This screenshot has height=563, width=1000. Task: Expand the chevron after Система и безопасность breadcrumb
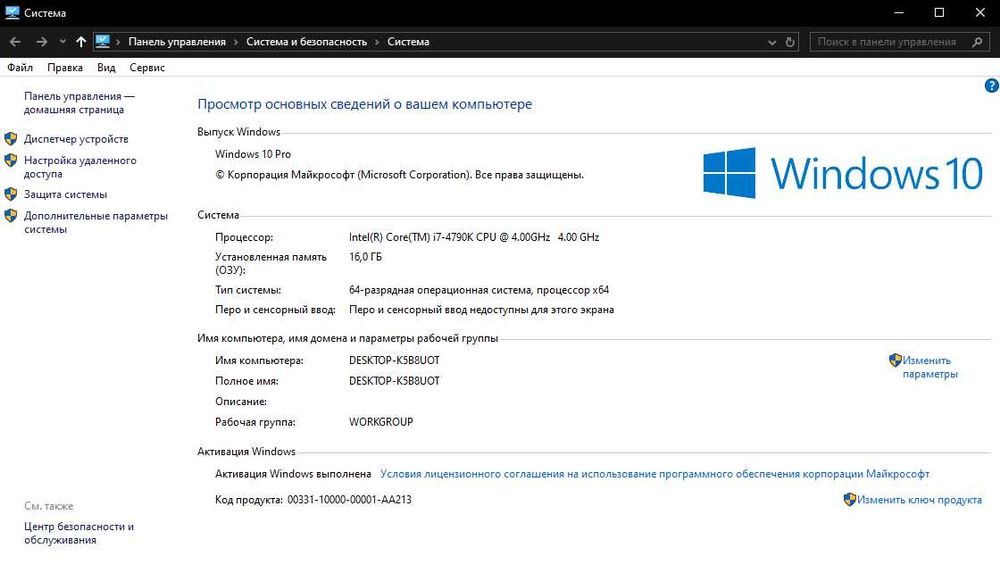[x=377, y=42]
